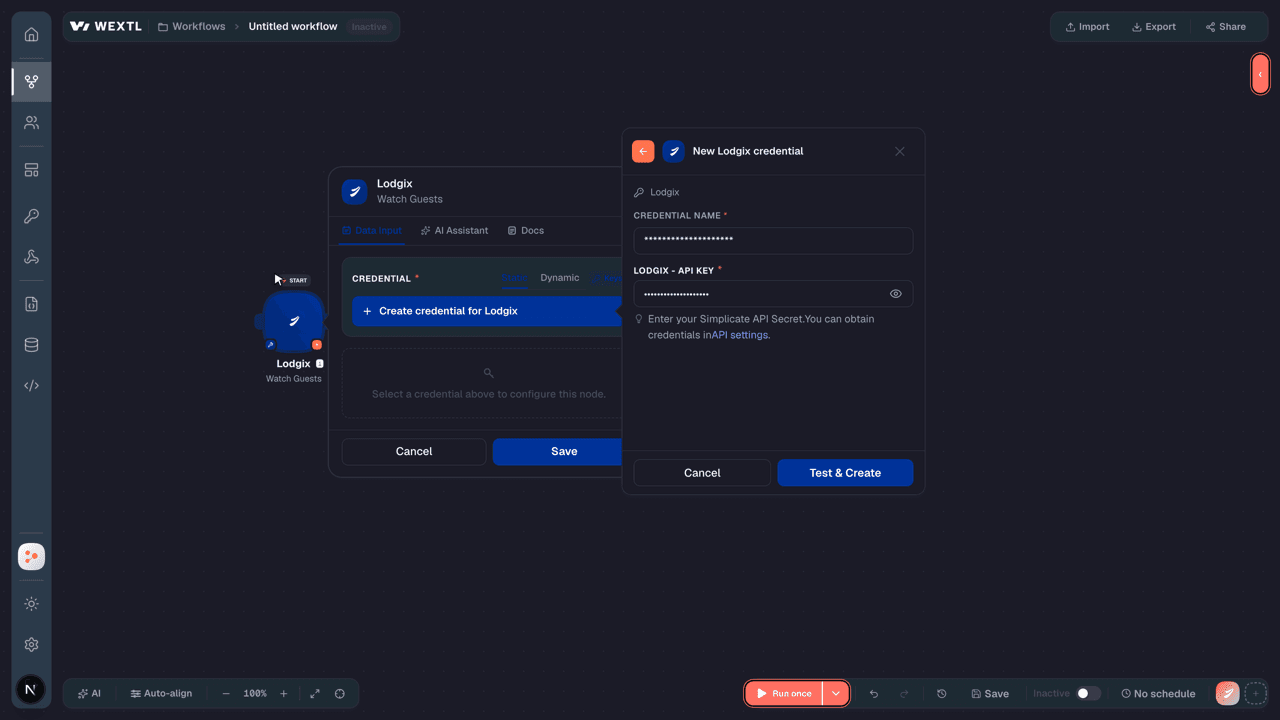The image size is (1280, 720).
Task: Click the Test & Create button
Action: click(845, 473)
